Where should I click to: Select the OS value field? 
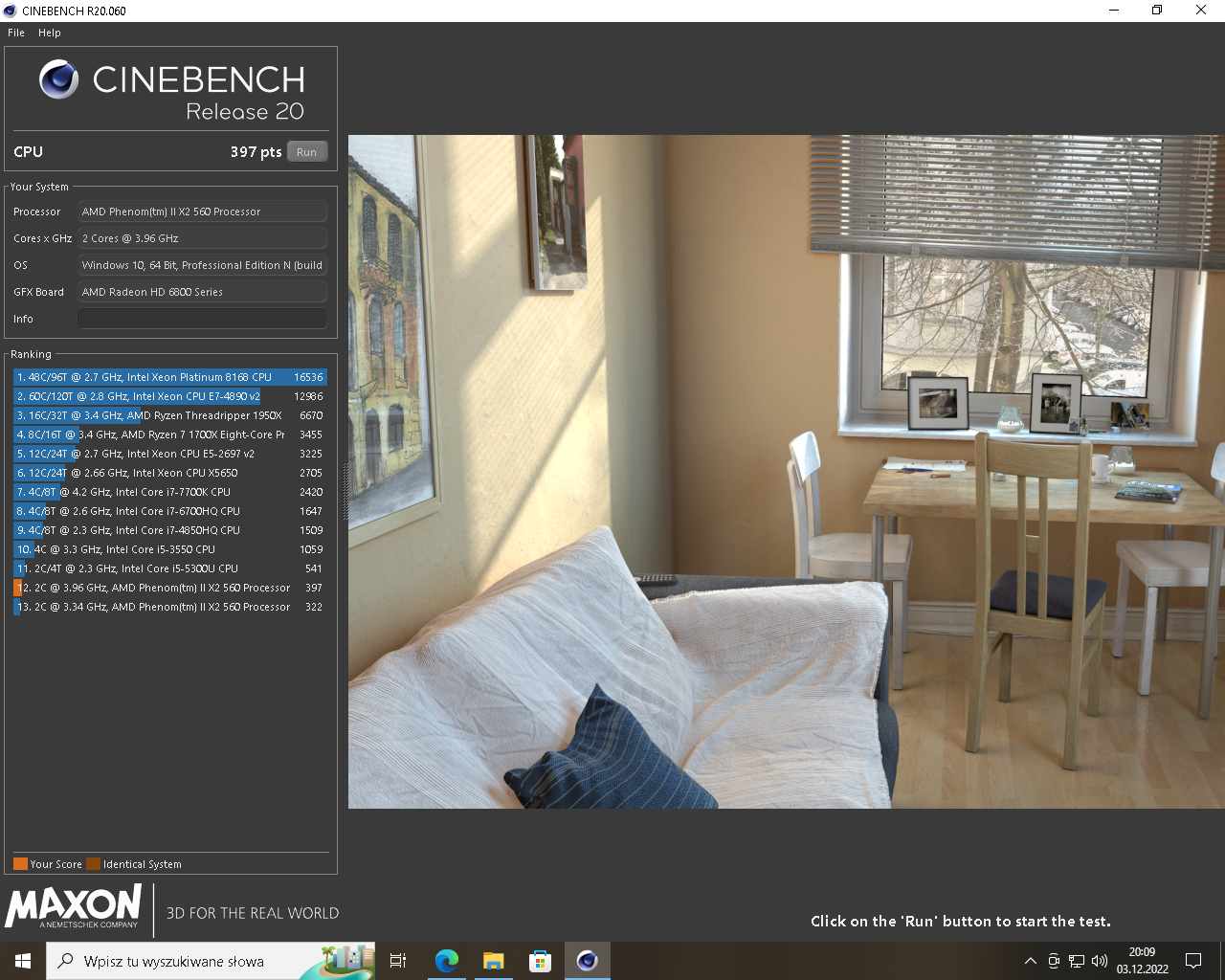[x=202, y=265]
